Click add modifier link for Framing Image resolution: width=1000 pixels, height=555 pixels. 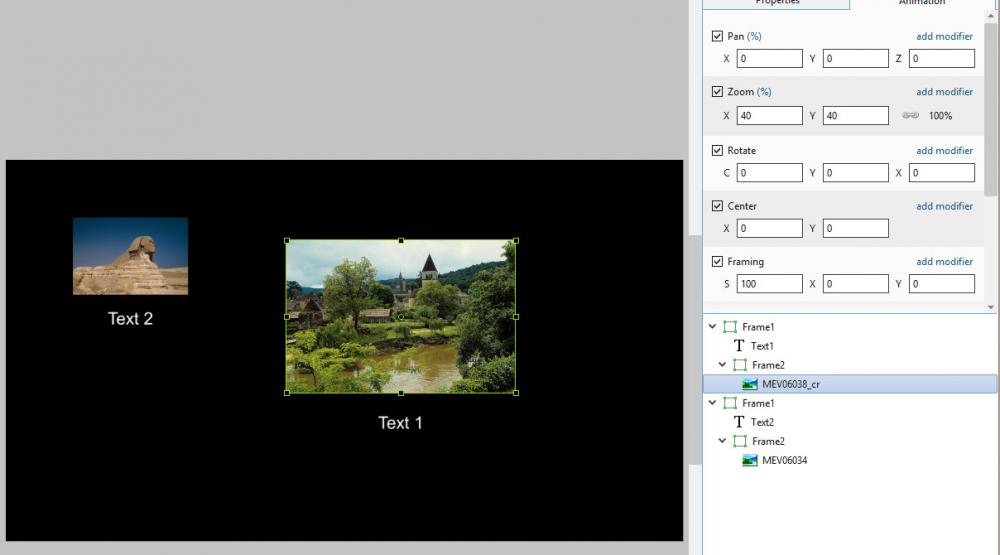tap(944, 262)
